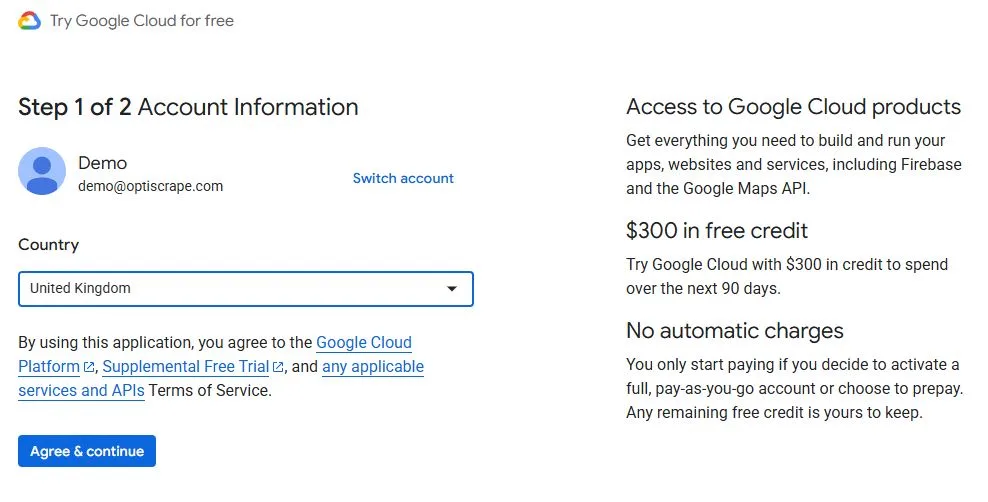Click the Terms of Service text

[210, 391]
